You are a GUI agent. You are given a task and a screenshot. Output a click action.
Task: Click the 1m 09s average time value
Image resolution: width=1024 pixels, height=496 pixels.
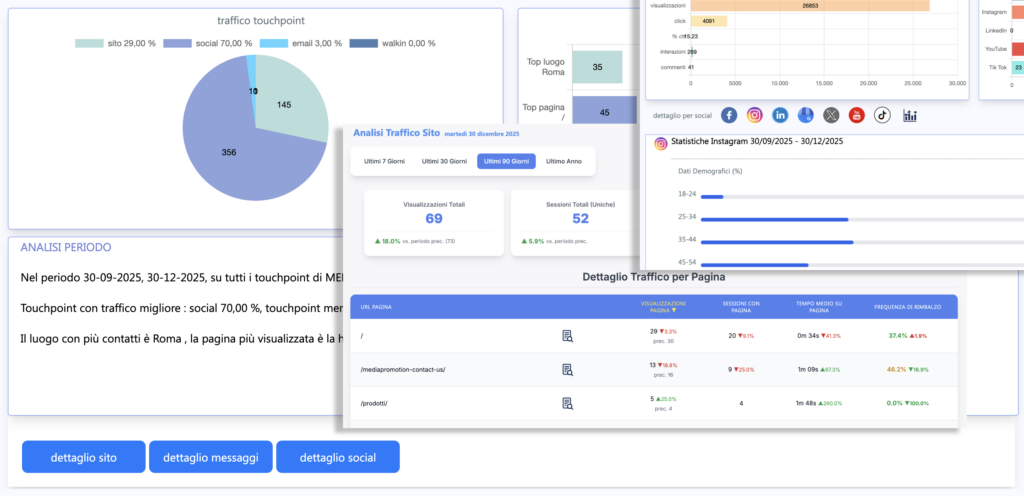[x=808, y=369]
